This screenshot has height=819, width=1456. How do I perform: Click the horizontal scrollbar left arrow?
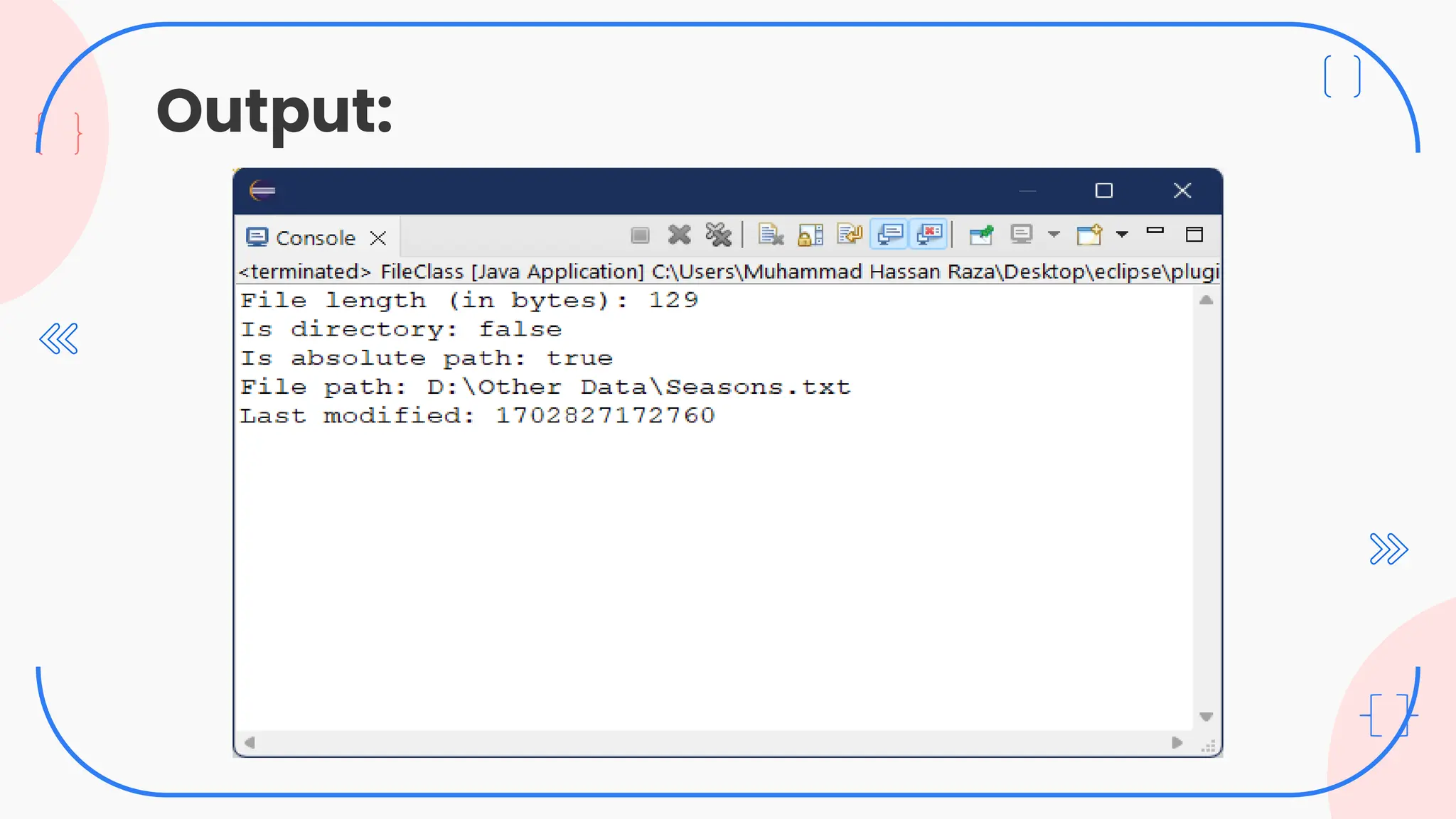pyautogui.click(x=250, y=742)
